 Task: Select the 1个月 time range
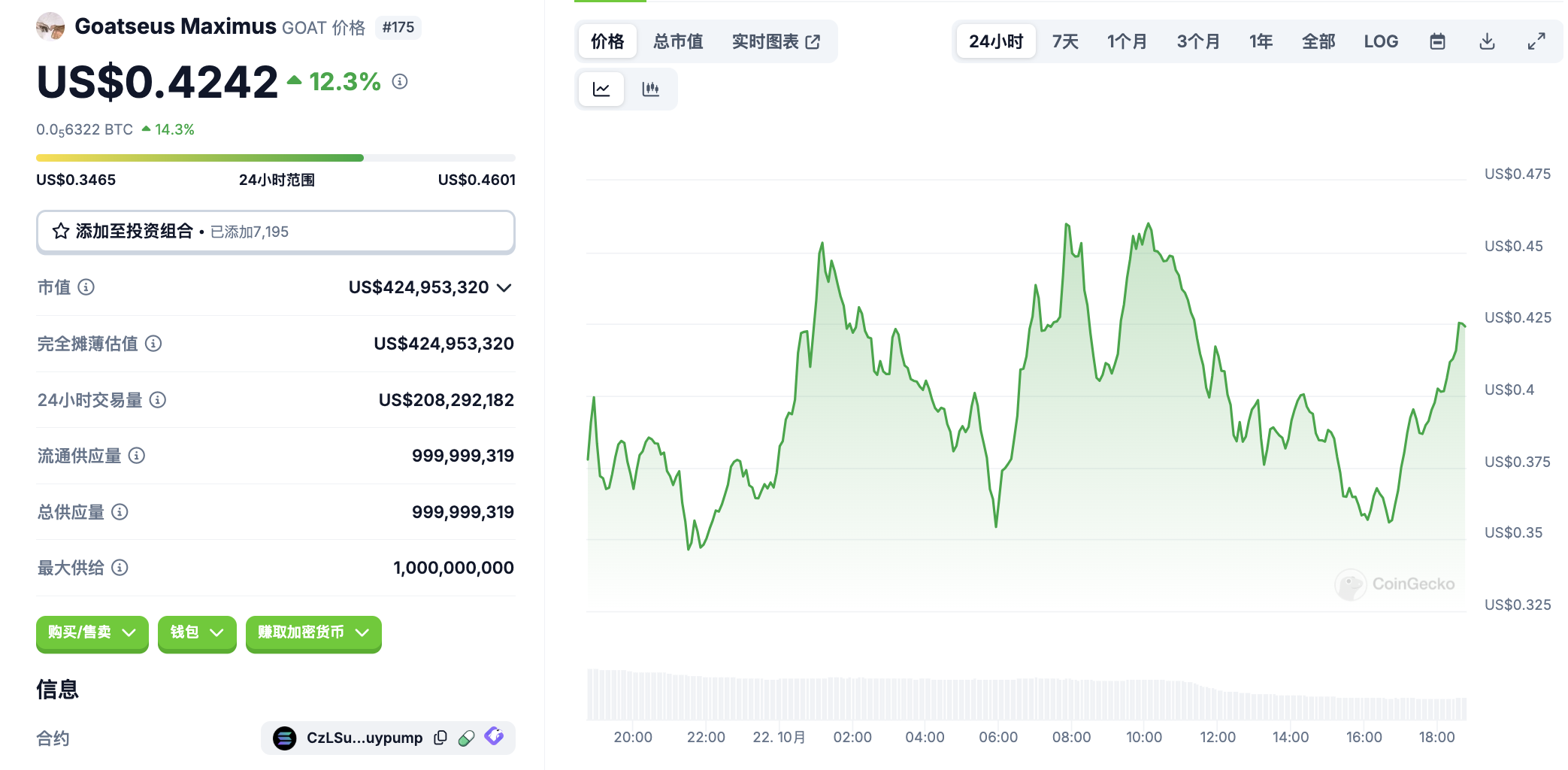(1127, 41)
